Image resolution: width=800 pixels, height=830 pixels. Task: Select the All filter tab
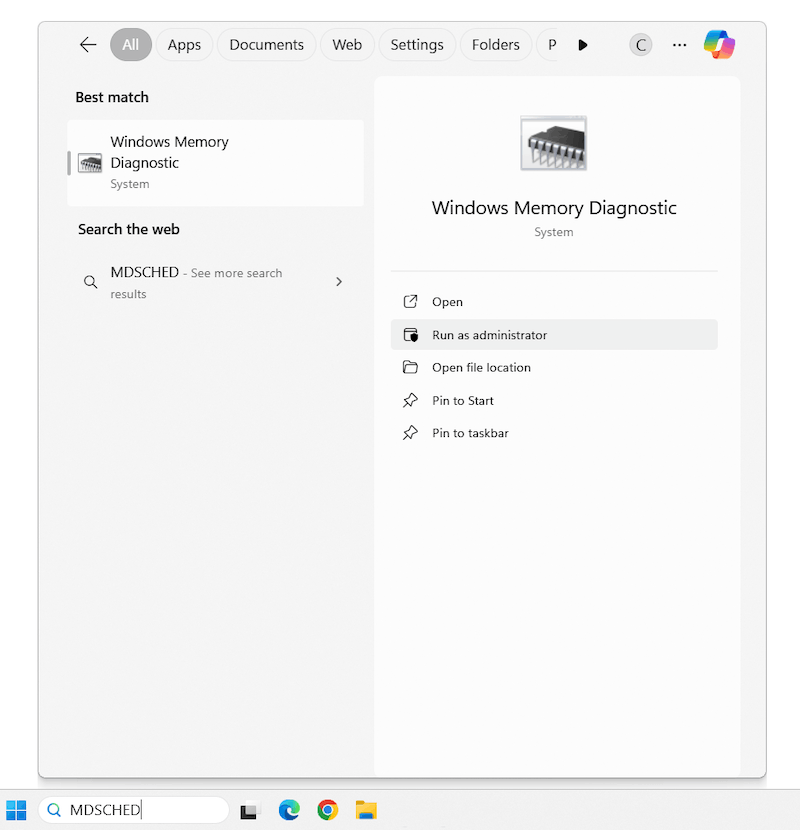[x=131, y=45]
